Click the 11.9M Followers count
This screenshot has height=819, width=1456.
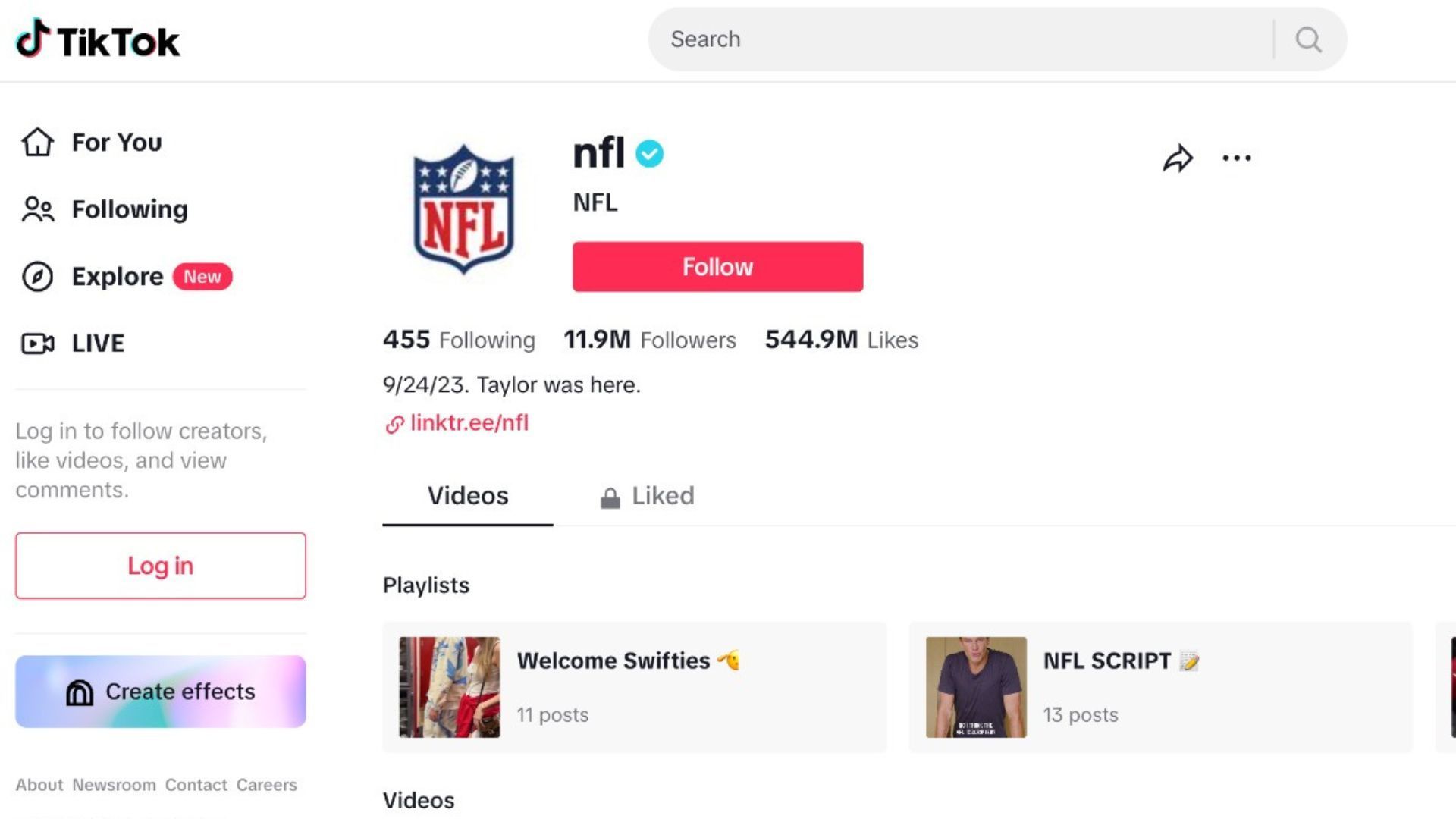[650, 340]
